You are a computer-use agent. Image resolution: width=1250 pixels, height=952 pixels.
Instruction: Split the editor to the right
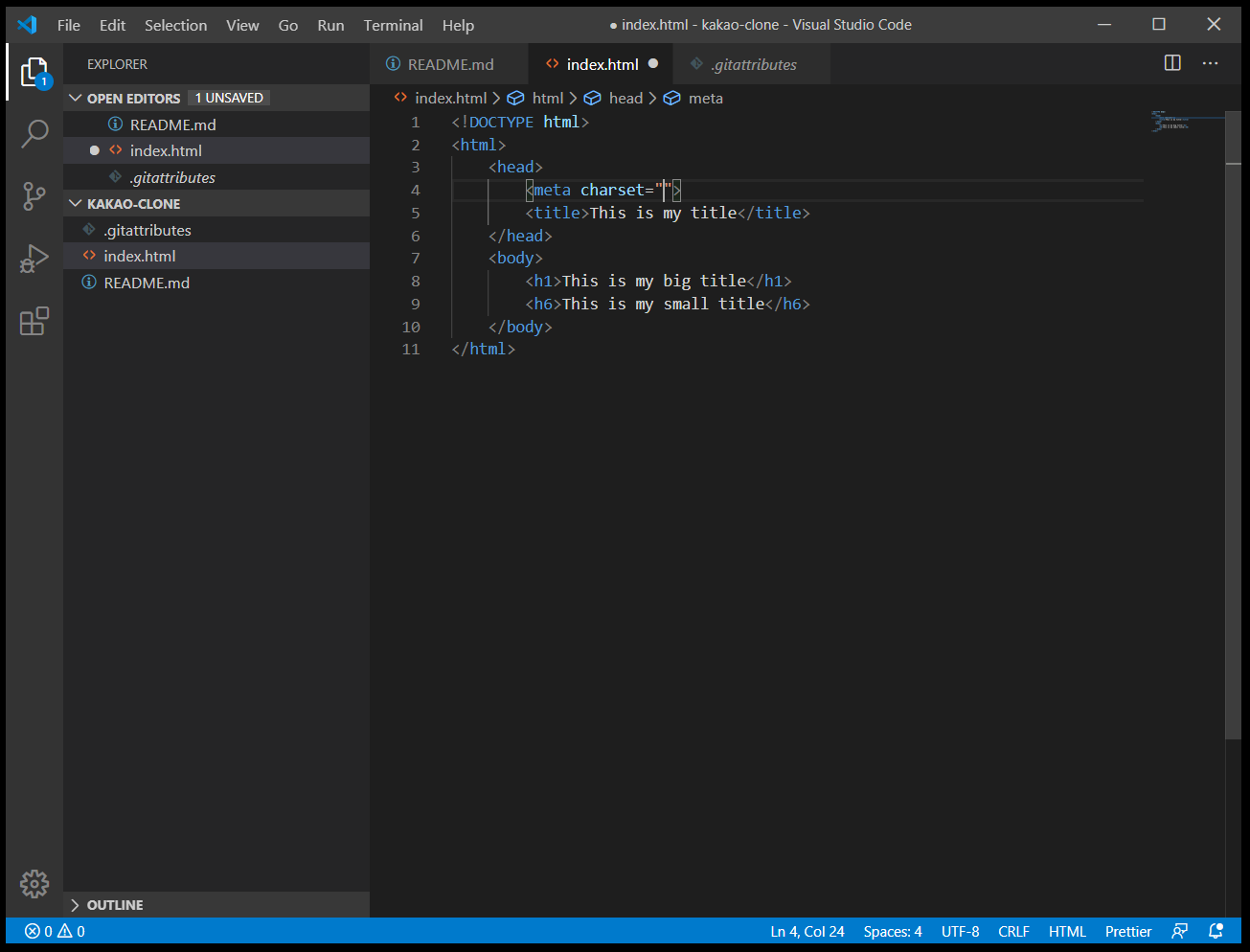tap(1172, 63)
